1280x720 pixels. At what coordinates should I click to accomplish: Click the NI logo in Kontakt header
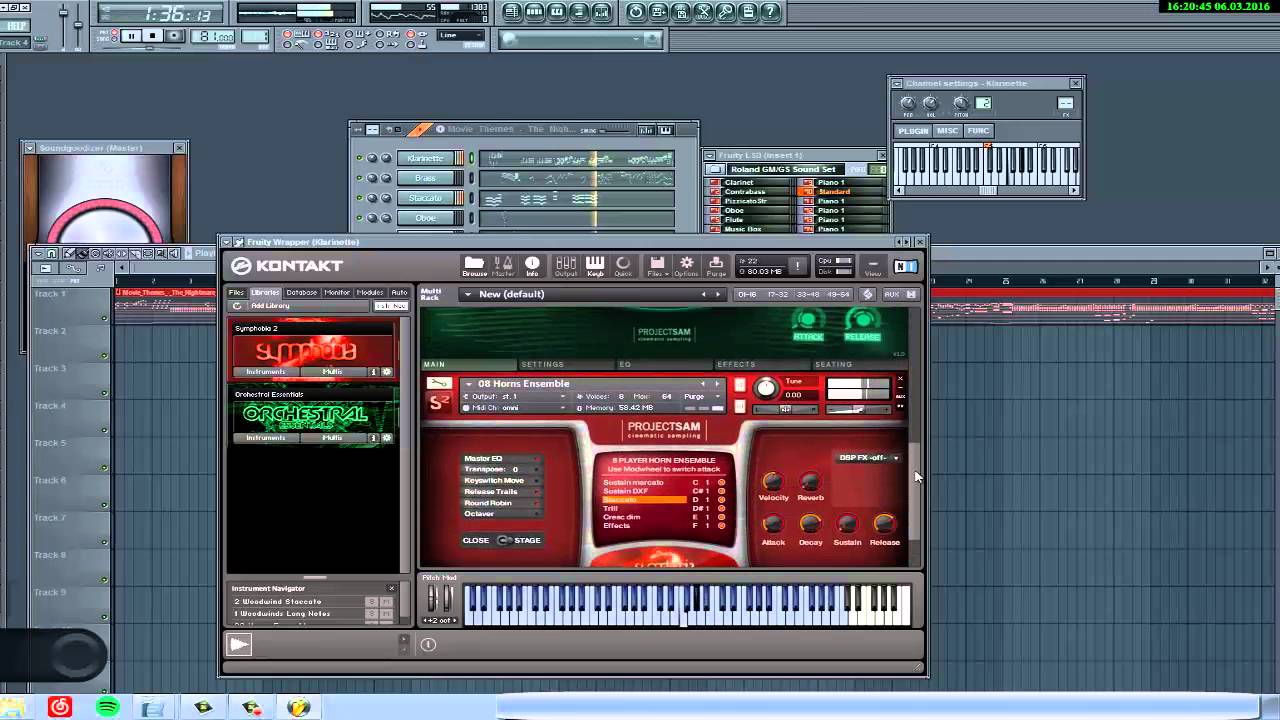tap(905, 266)
